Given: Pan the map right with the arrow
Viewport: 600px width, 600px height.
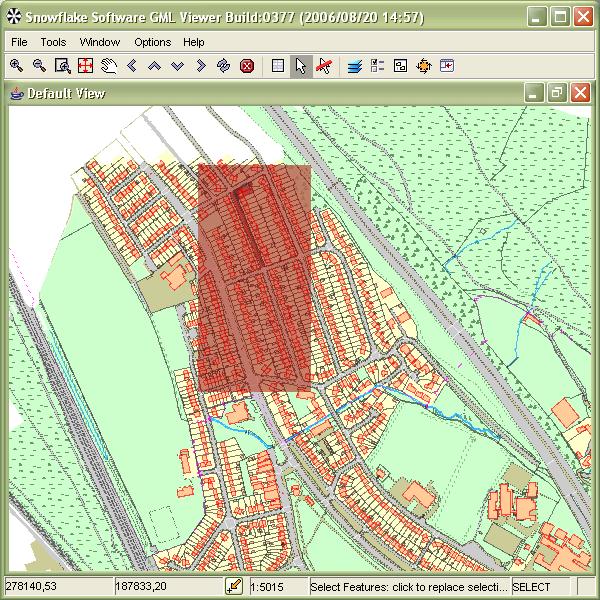Looking at the screenshot, I should click(200, 66).
